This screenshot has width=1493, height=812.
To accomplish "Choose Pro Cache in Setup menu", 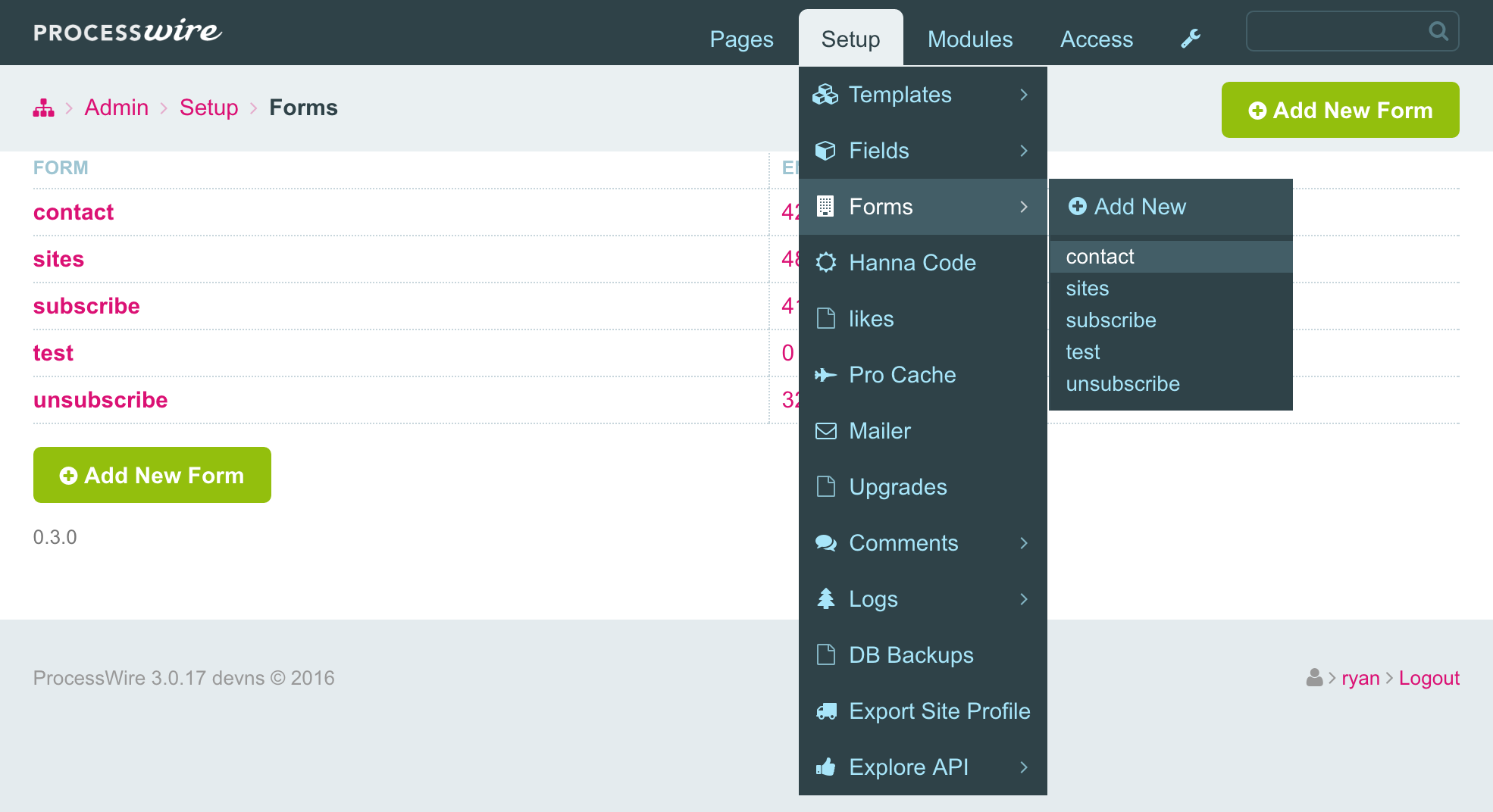I will [923, 375].
